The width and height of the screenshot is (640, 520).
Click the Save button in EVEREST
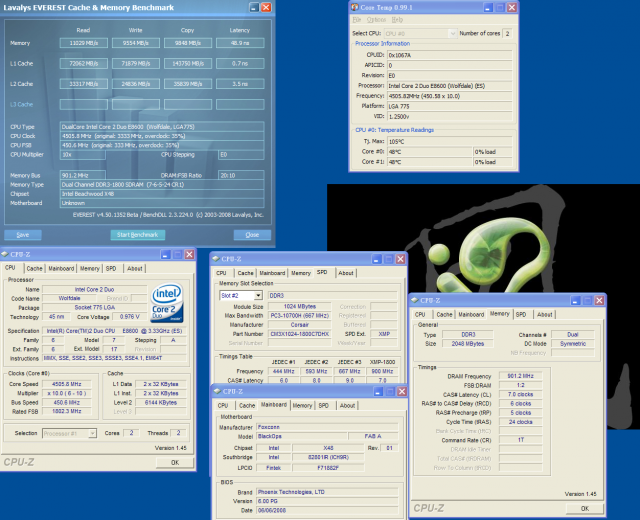point(23,235)
